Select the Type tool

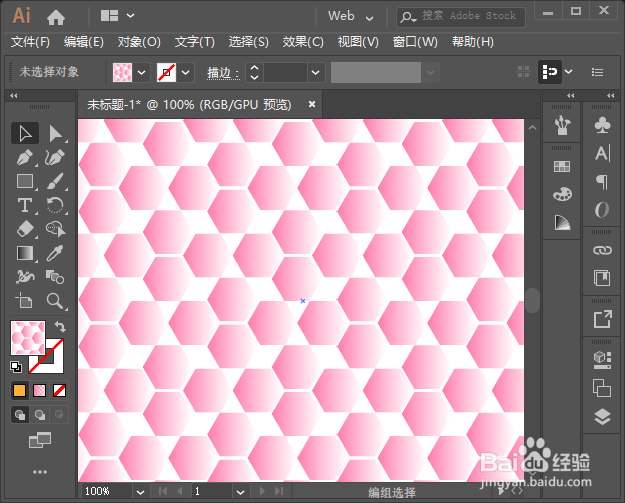[25, 205]
